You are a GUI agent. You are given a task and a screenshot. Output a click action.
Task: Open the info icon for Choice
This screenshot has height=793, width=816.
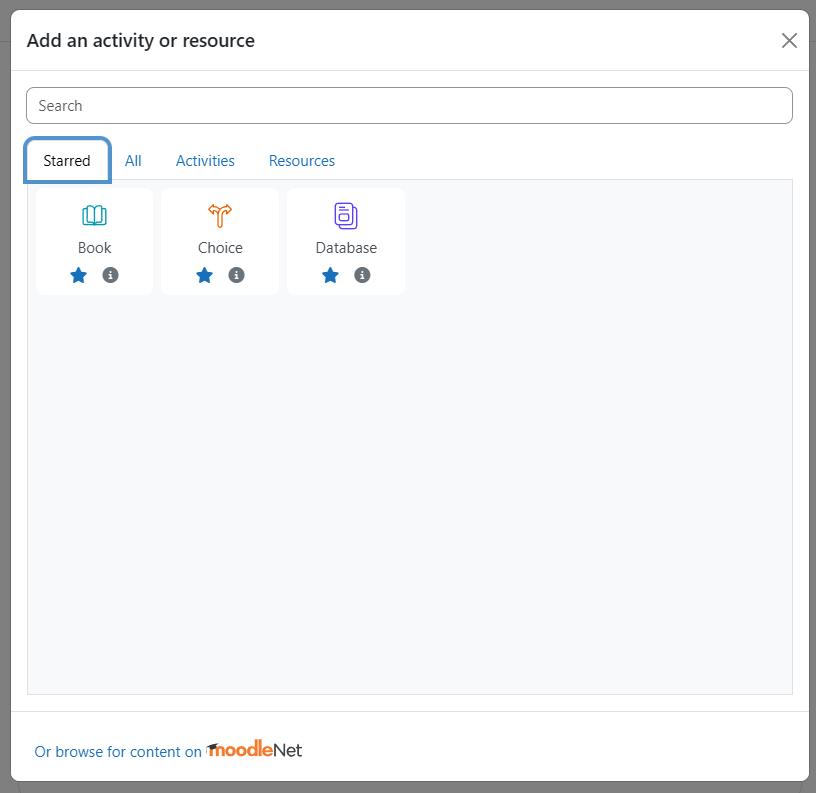click(236, 275)
